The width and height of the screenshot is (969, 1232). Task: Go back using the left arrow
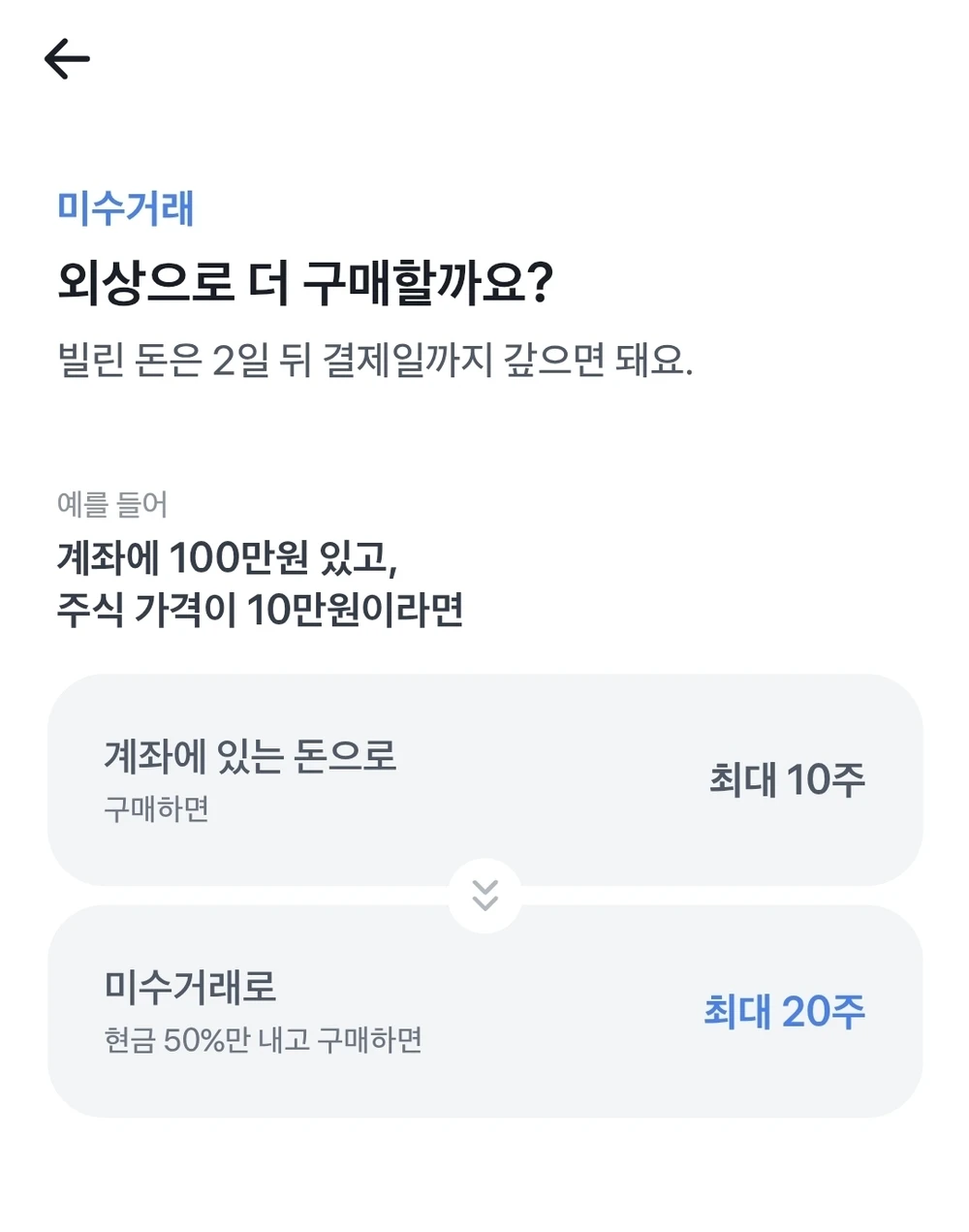(67, 59)
